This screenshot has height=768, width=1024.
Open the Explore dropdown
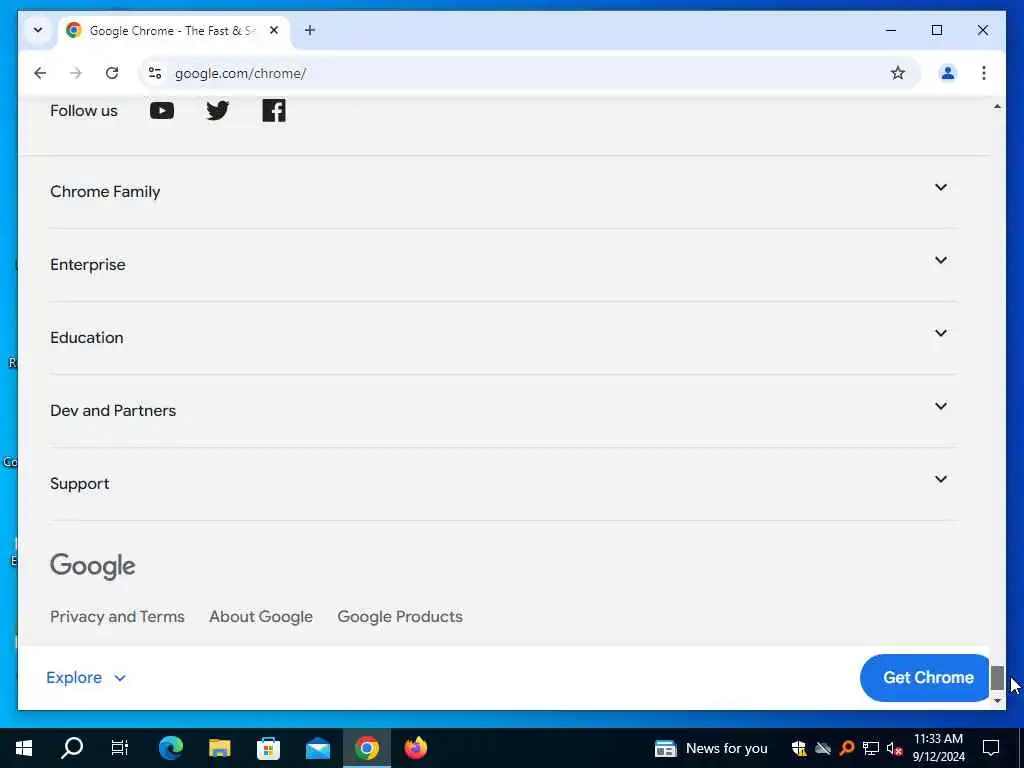point(86,677)
